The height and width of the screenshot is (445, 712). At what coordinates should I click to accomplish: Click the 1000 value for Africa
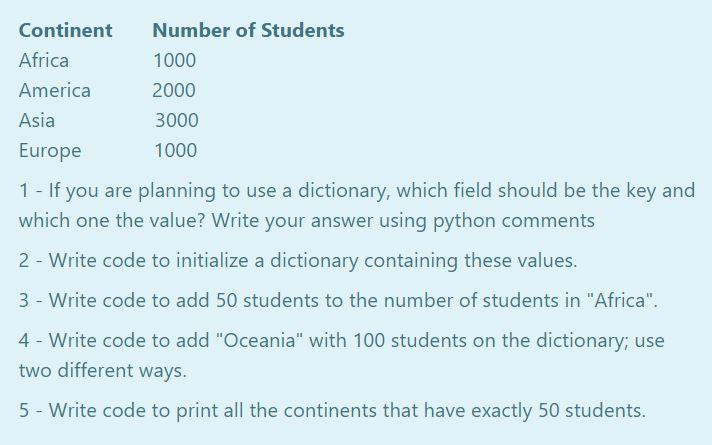coord(175,60)
